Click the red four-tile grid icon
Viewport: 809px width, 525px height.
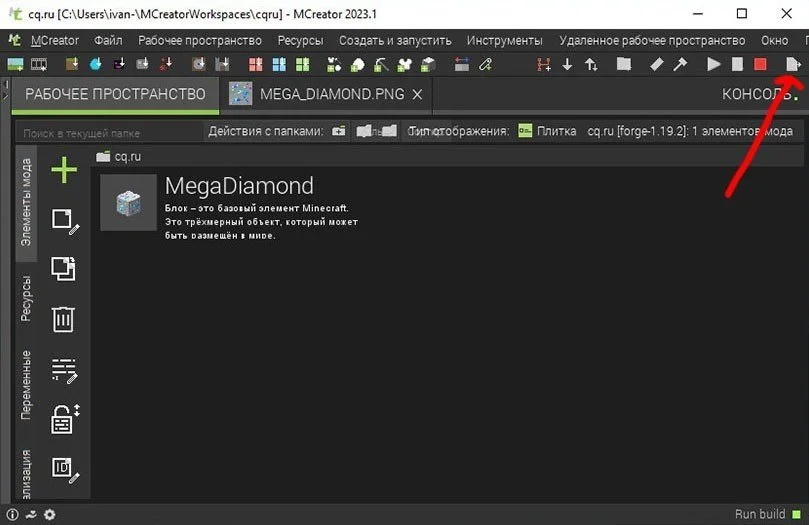255,64
